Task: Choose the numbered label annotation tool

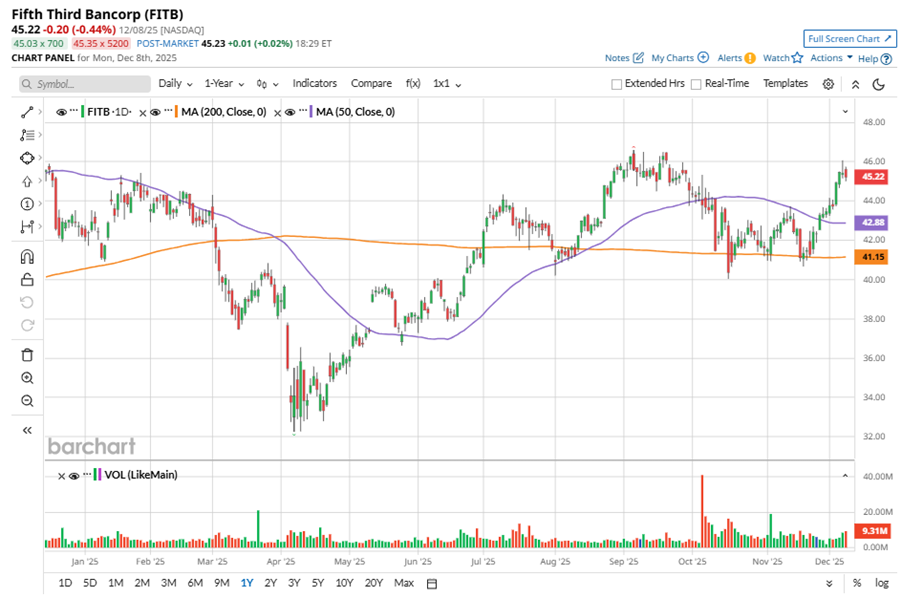Action: pyautogui.click(x=27, y=204)
